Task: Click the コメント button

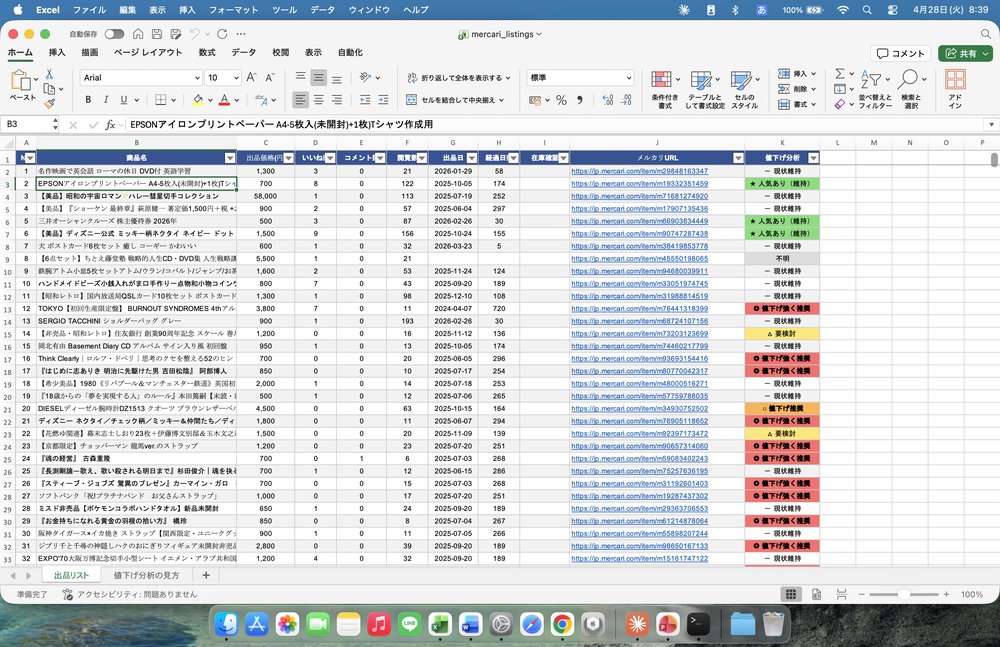Action: point(901,53)
